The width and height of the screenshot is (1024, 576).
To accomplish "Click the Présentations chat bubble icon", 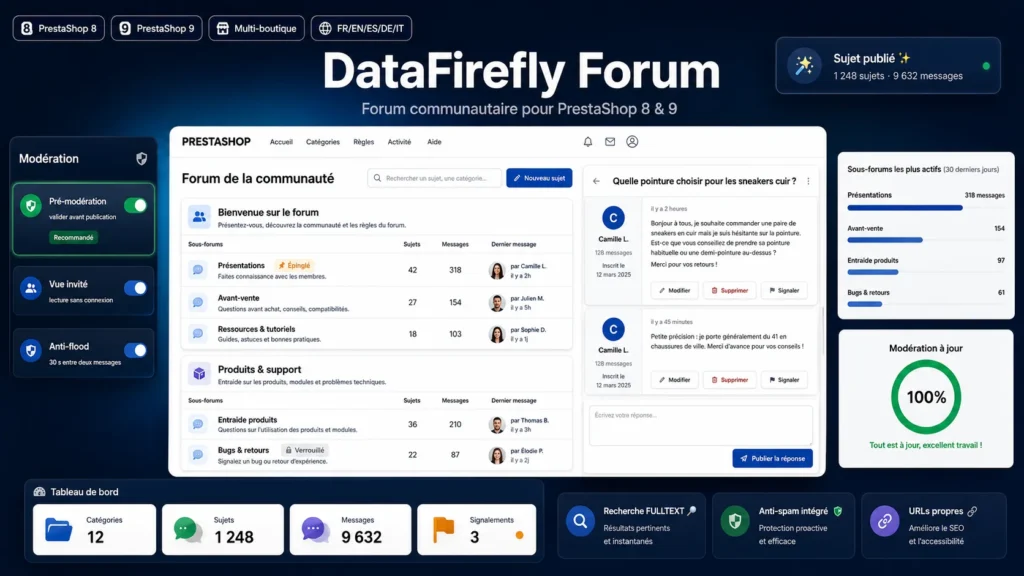I will click(x=198, y=270).
